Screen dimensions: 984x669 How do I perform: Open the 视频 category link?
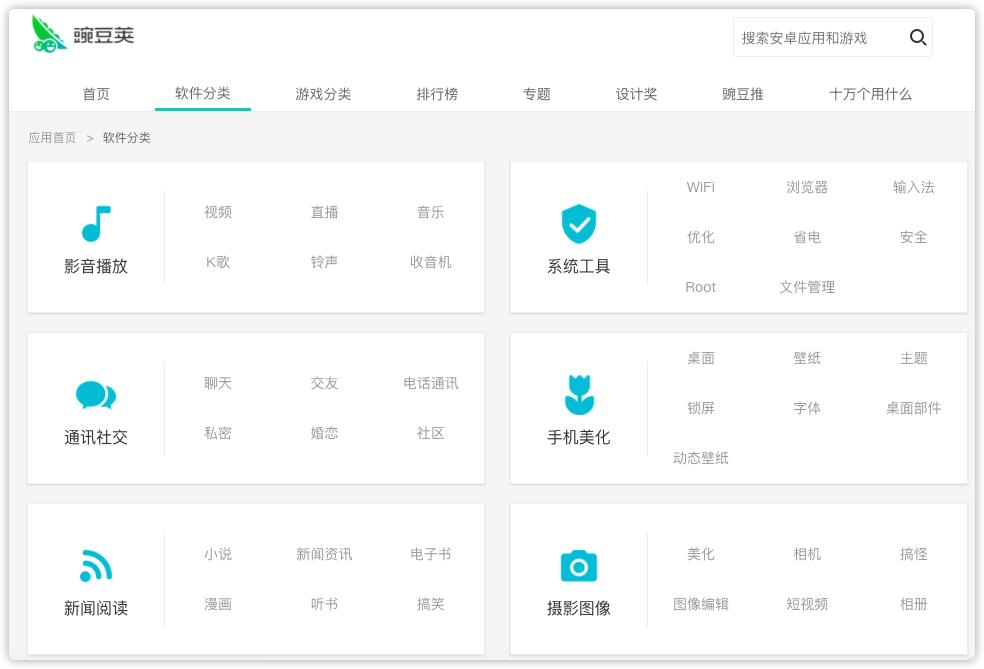pos(217,212)
